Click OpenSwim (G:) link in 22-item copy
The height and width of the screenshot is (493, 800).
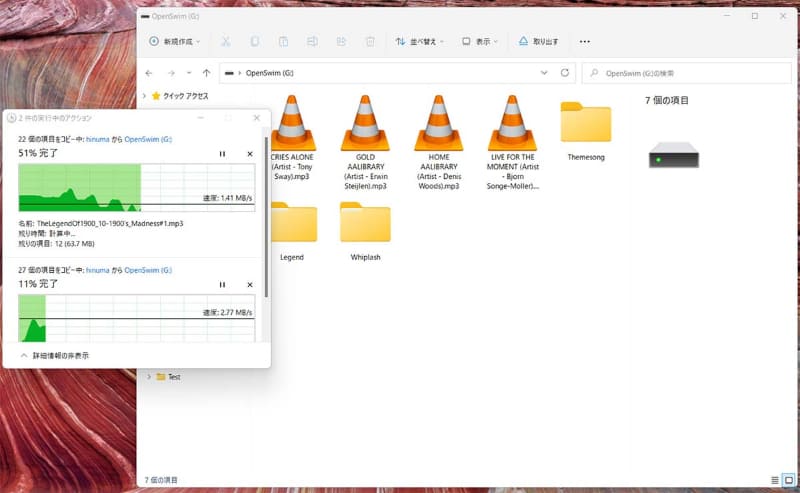click(148, 139)
